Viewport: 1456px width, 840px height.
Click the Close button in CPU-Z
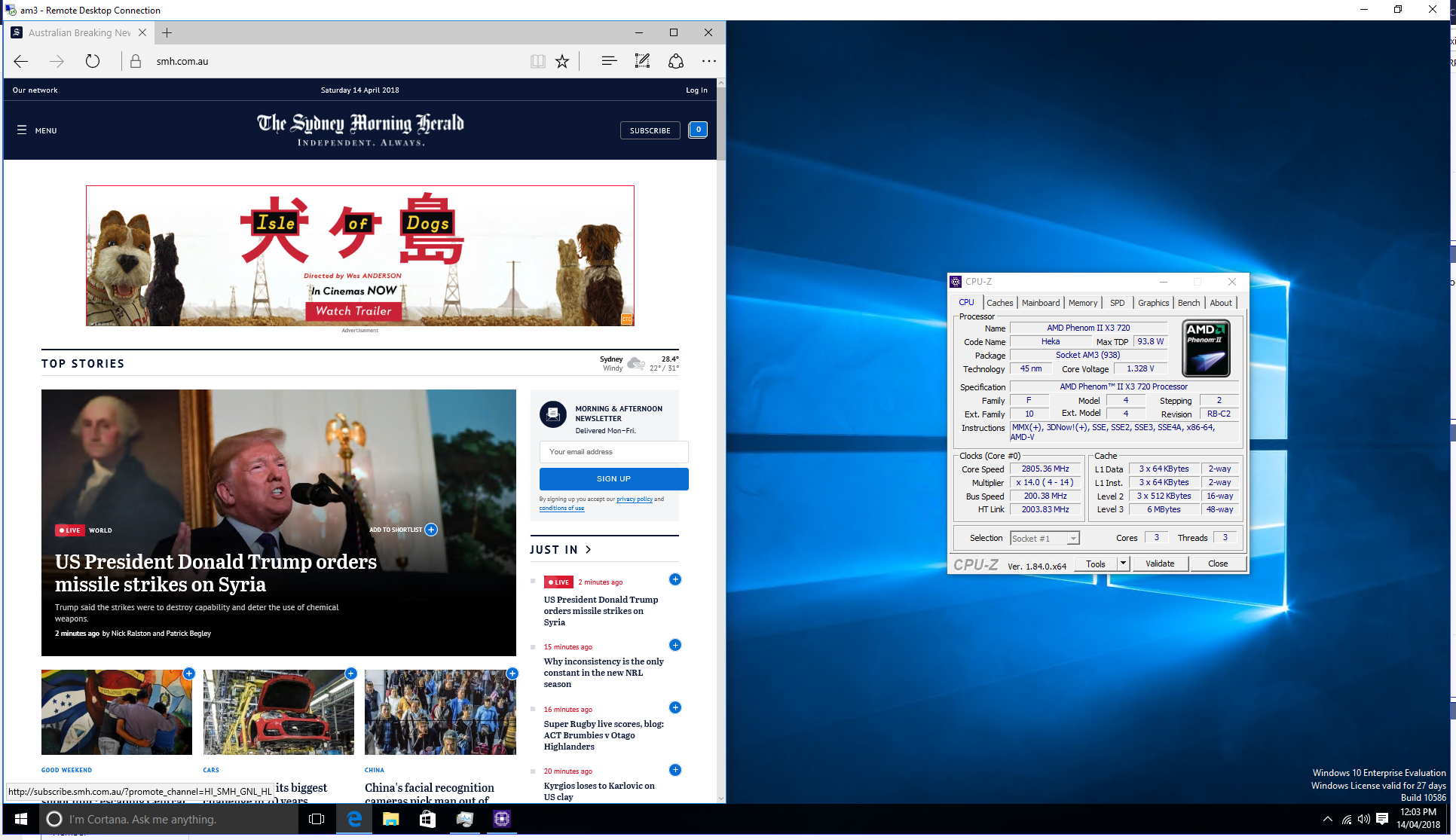(x=1218, y=564)
